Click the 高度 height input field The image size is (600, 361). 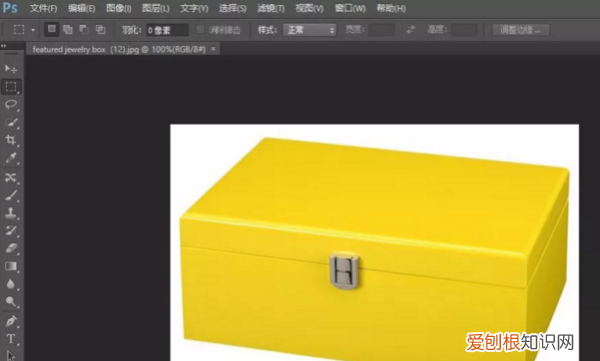(x=464, y=30)
